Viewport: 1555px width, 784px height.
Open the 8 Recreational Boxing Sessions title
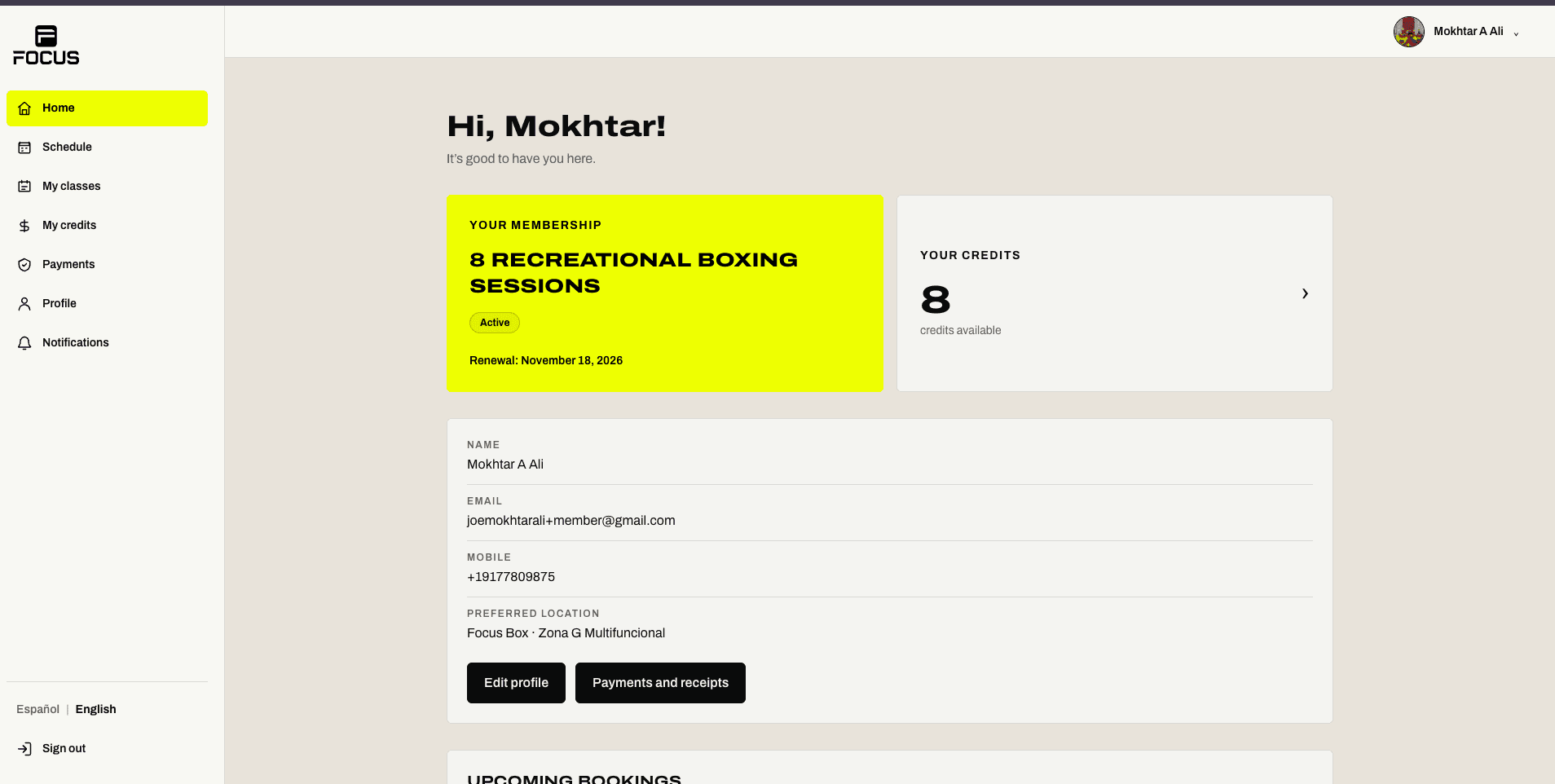click(x=633, y=272)
